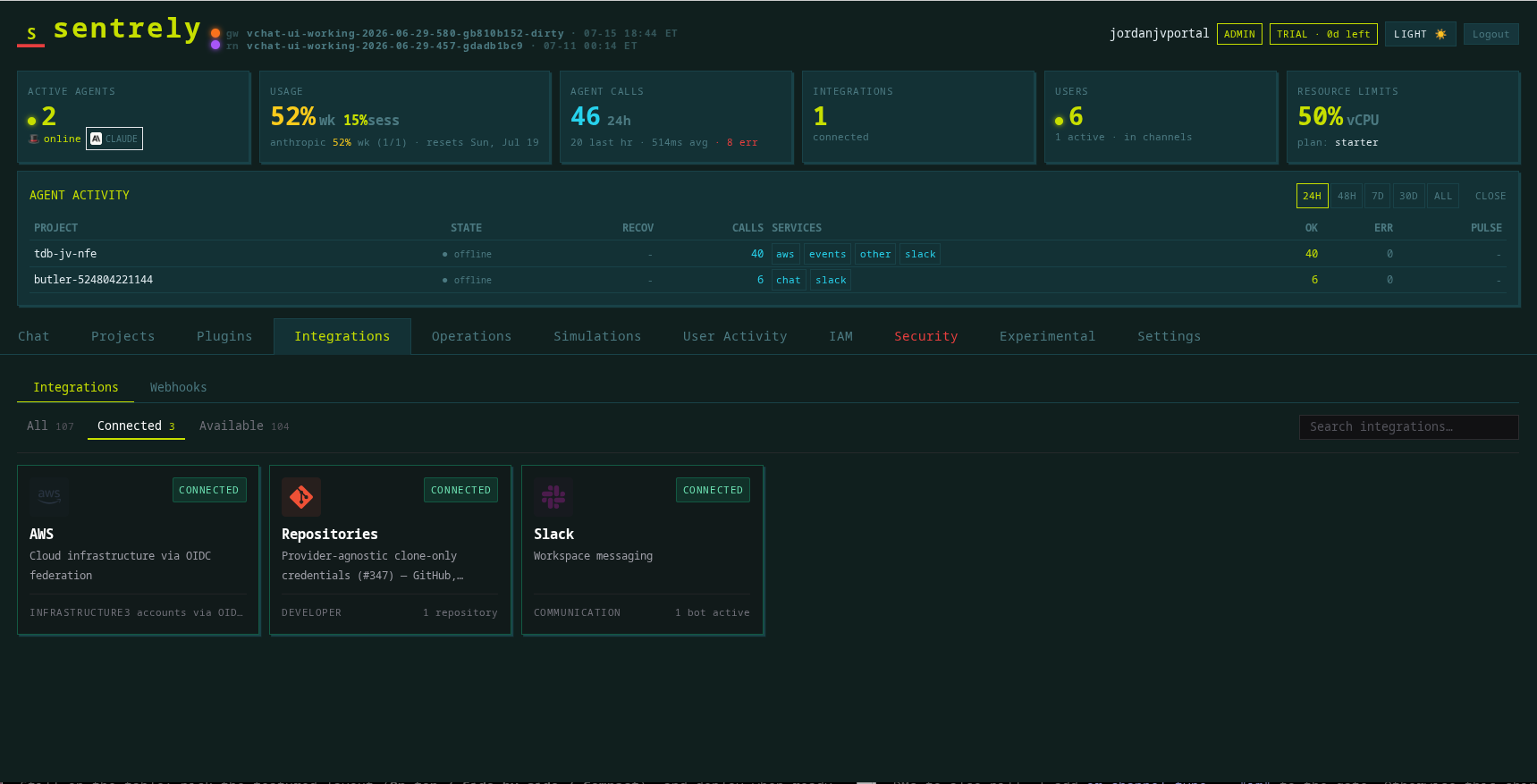Image resolution: width=1537 pixels, height=784 pixels.
Task: Click the Repositories git icon
Action: pyautogui.click(x=301, y=496)
